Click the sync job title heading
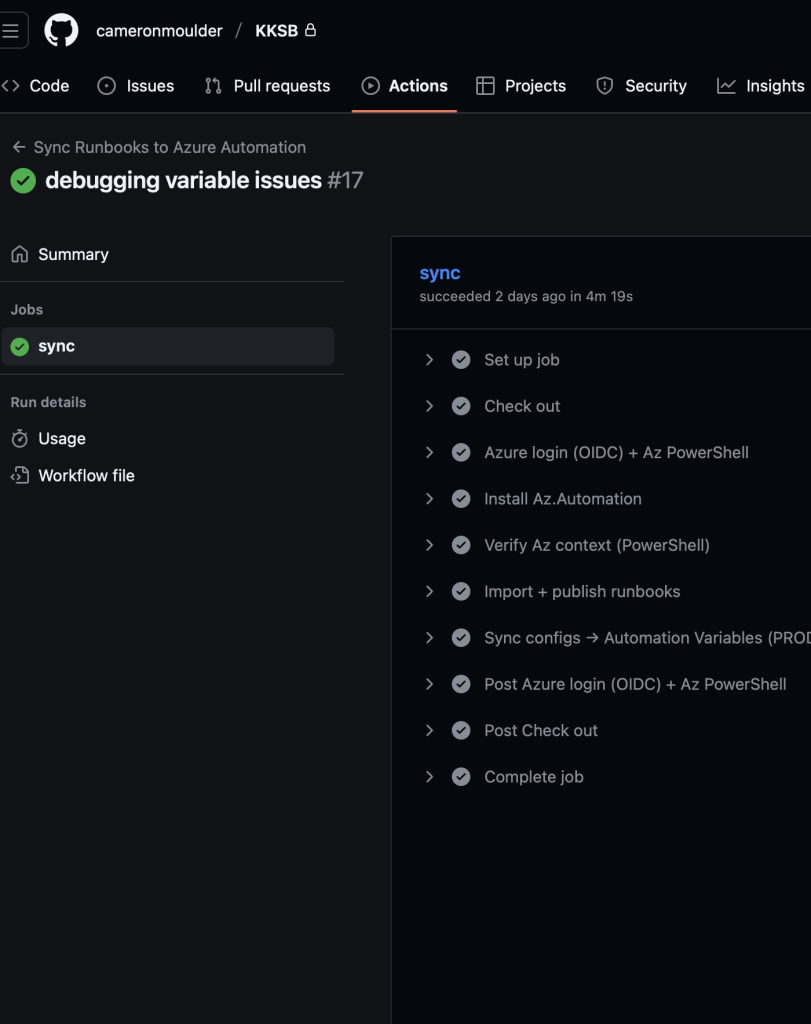This screenshot has width=811, height=1024. tap(440, 273)
